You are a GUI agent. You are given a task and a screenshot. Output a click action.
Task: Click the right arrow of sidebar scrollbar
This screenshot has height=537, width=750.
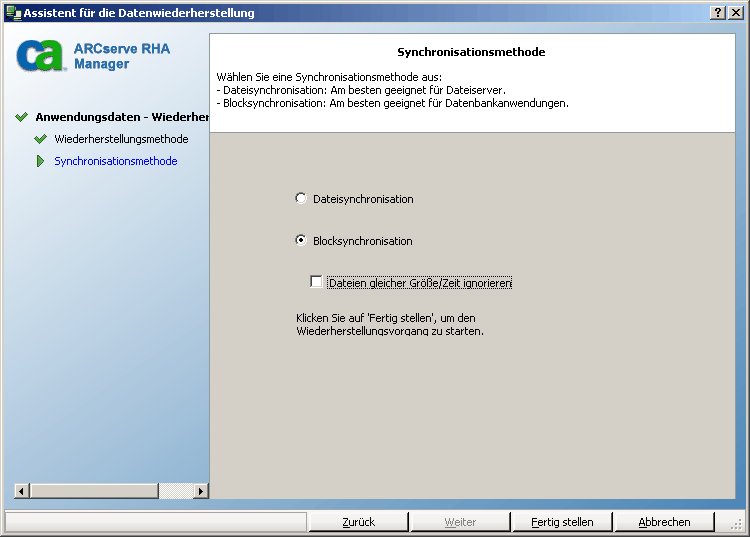click(x=201, y=491)
